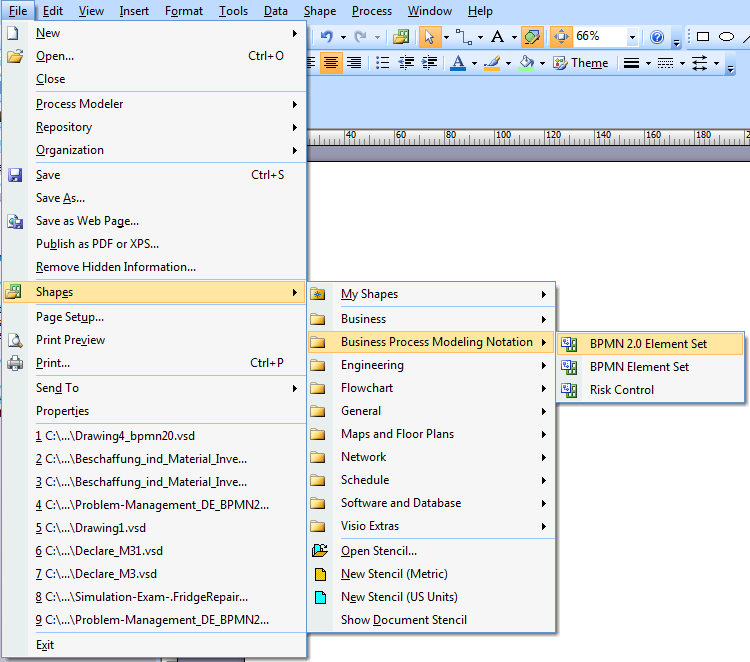Click the Line Weight icon
Image resolution: width=750 pixels, height=662 pixels.
tap(631, 63)
